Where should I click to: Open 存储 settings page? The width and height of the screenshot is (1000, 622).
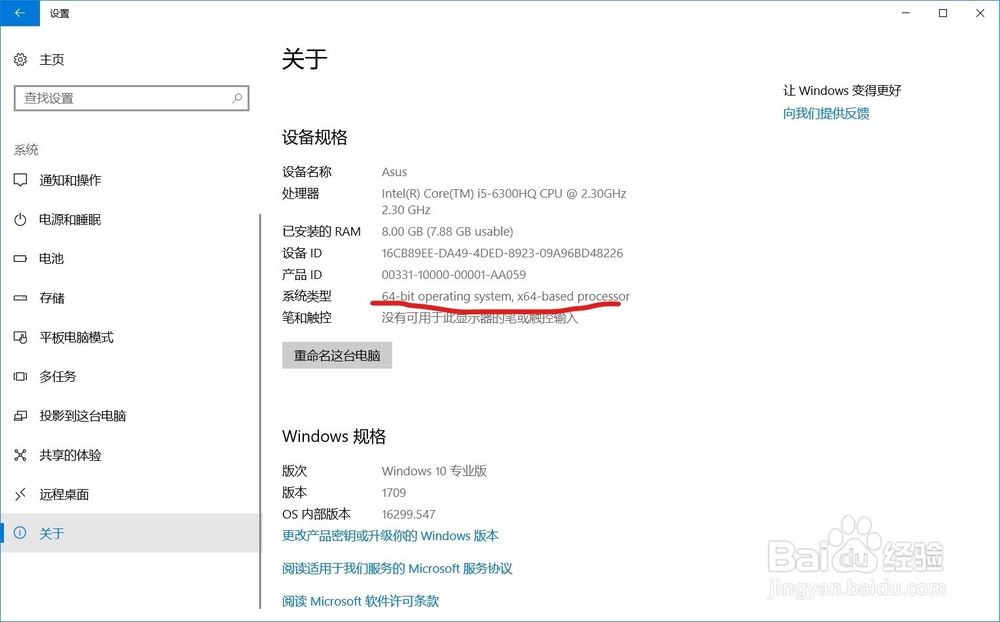52,298
